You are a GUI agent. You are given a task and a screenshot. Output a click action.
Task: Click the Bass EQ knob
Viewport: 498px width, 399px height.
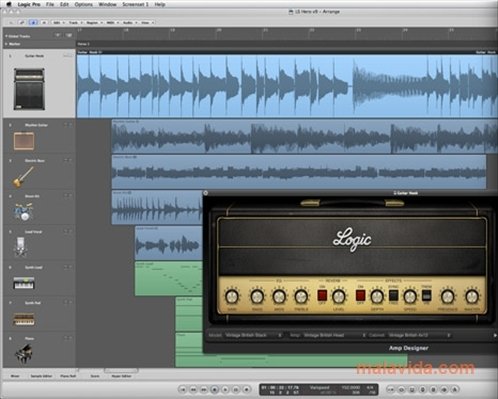[x=257, y=296]
